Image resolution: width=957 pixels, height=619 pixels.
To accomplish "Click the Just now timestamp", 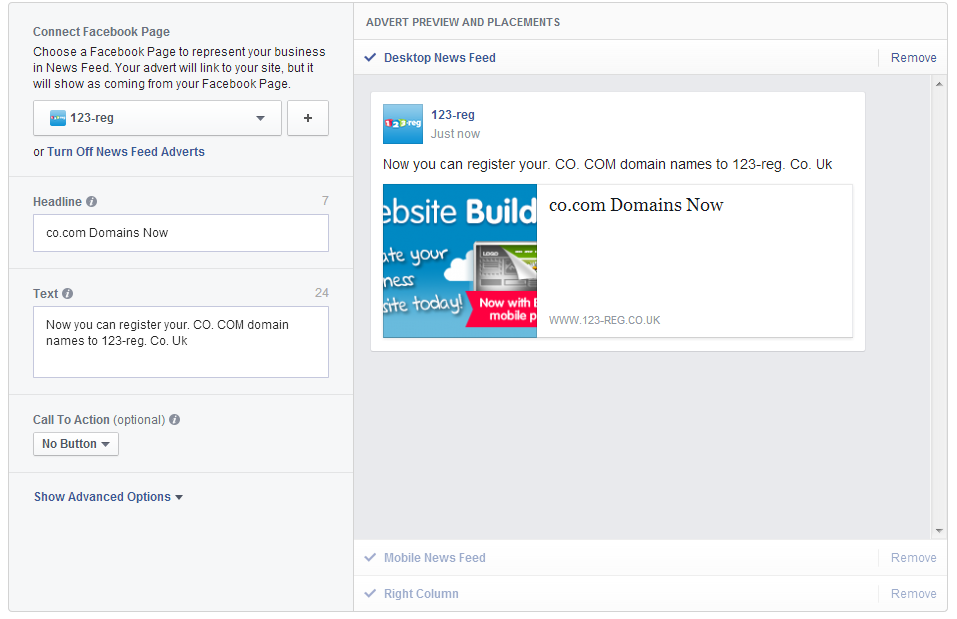I will pyautogui.click(x=455, y=134).
